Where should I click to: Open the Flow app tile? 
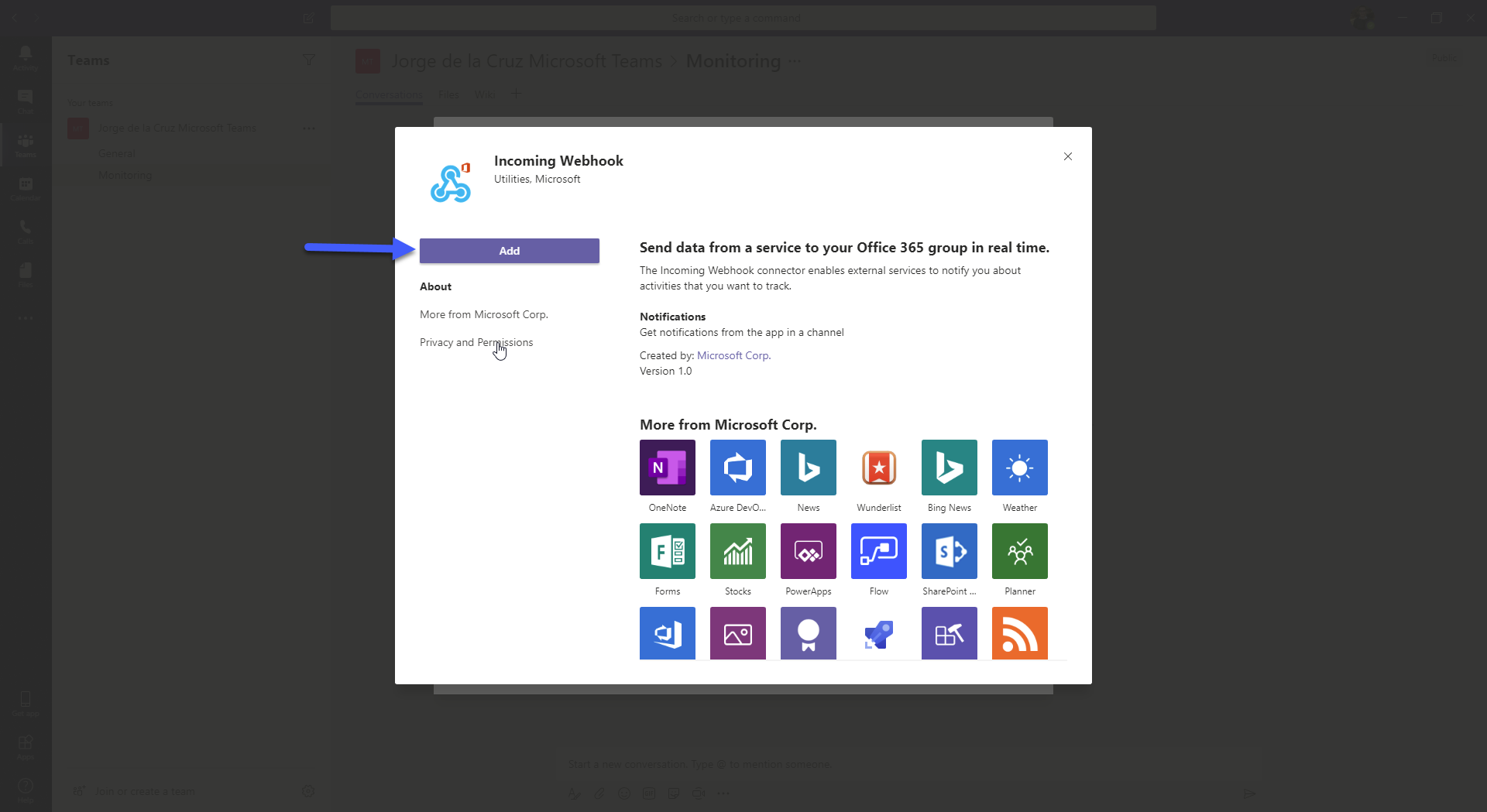tap(879, 551)
